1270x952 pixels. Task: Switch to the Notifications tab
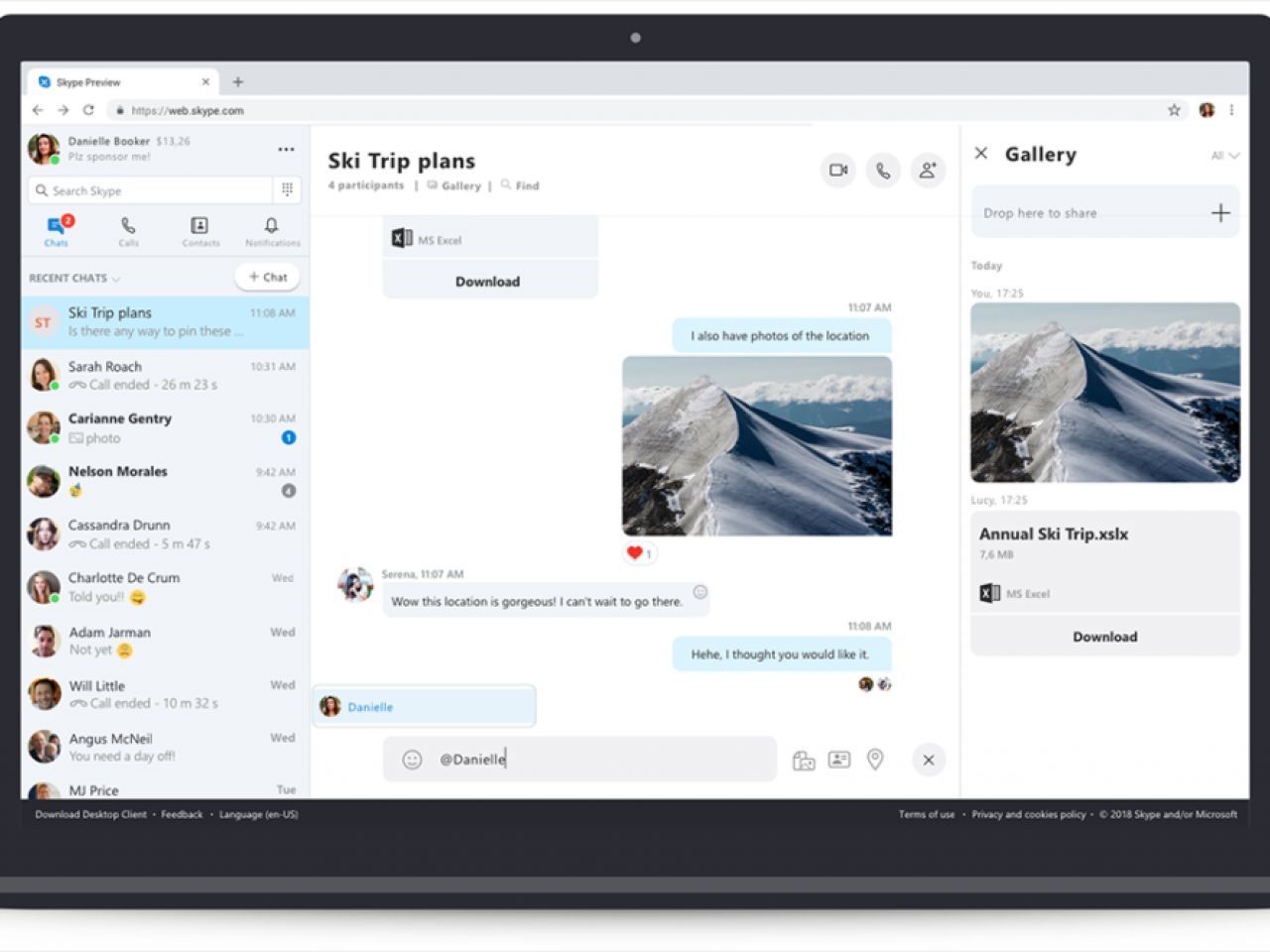click(x=272, y=232)
